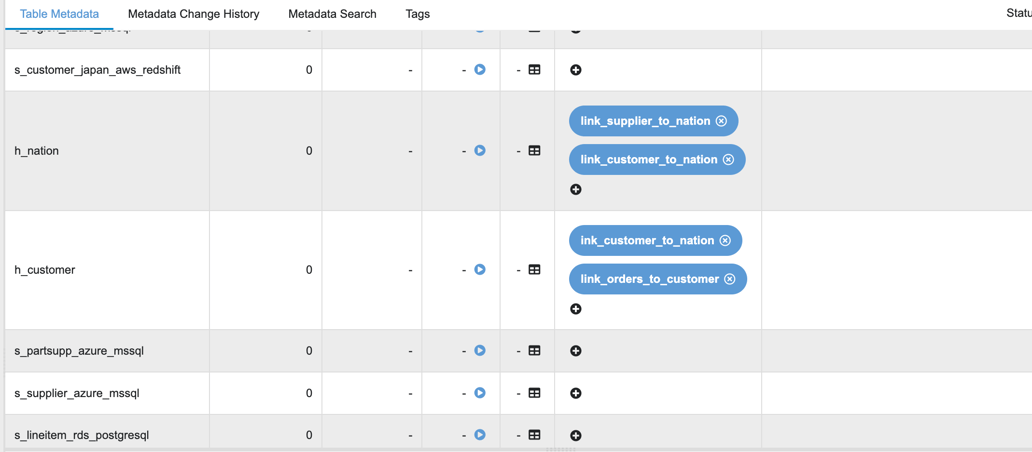Click plus icon under h_customer tags
Image resolution: width=1032 pixels, height=452 pixels.
(x=576, y=309)
